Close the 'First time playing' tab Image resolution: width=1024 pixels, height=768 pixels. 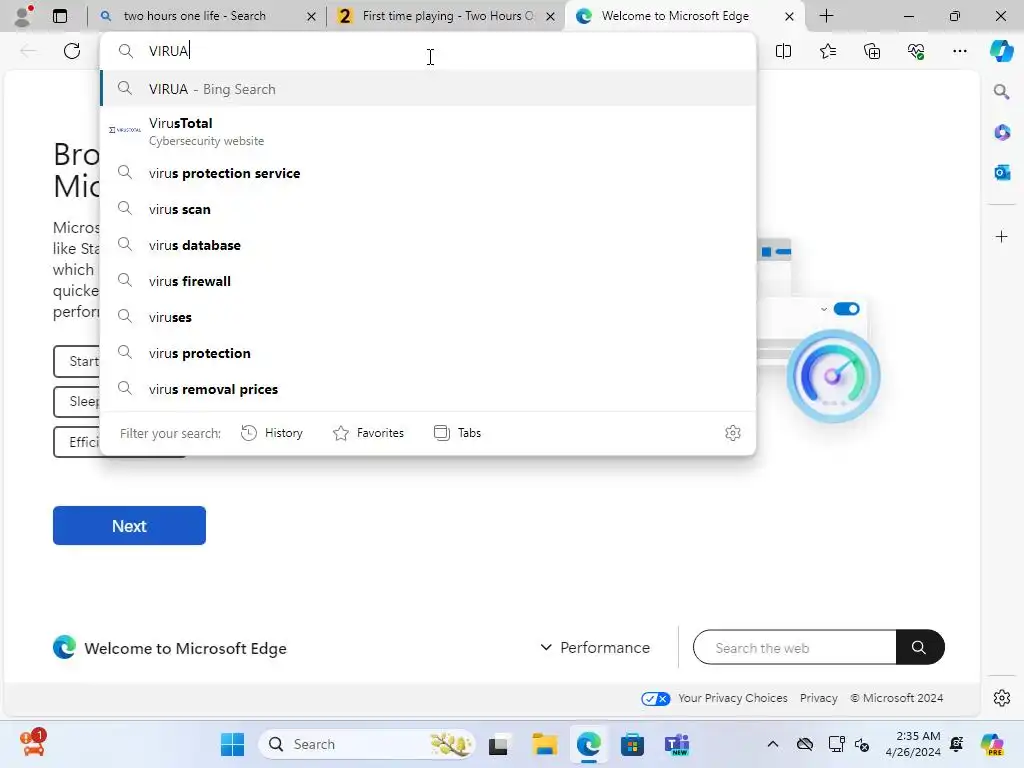tap(551, 16)
